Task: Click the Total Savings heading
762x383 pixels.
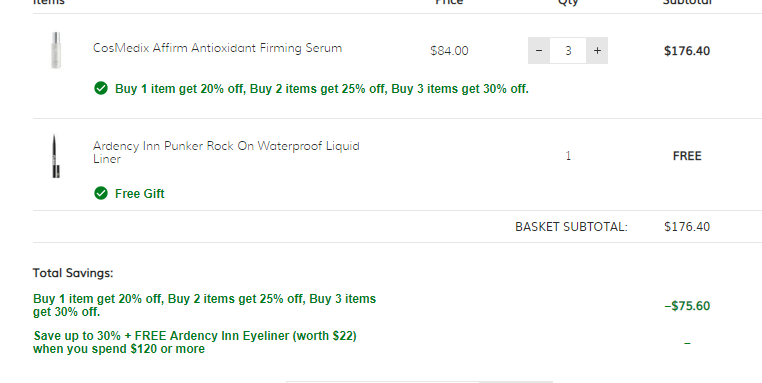Action: point(73,273)
